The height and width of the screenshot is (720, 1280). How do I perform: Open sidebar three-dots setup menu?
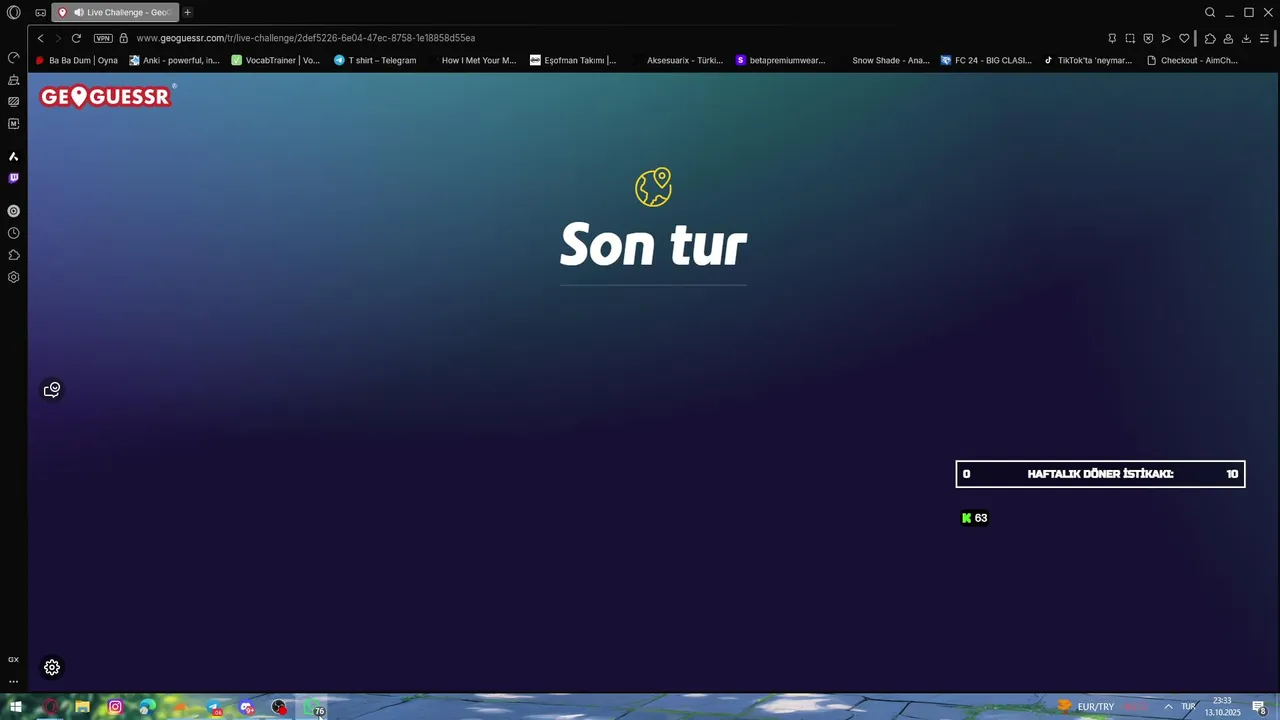(x=13, y=681)
